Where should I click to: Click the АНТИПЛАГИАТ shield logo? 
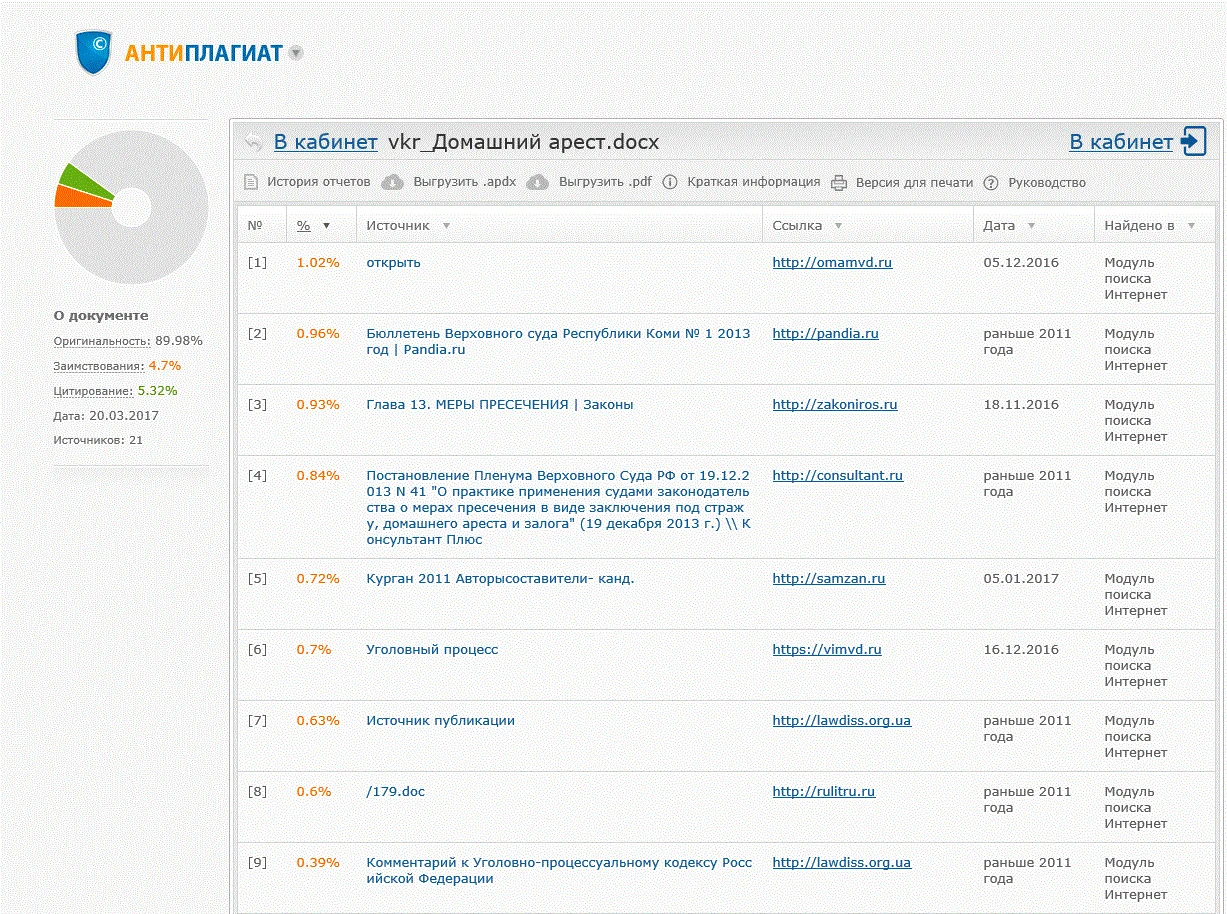point(93,52)
